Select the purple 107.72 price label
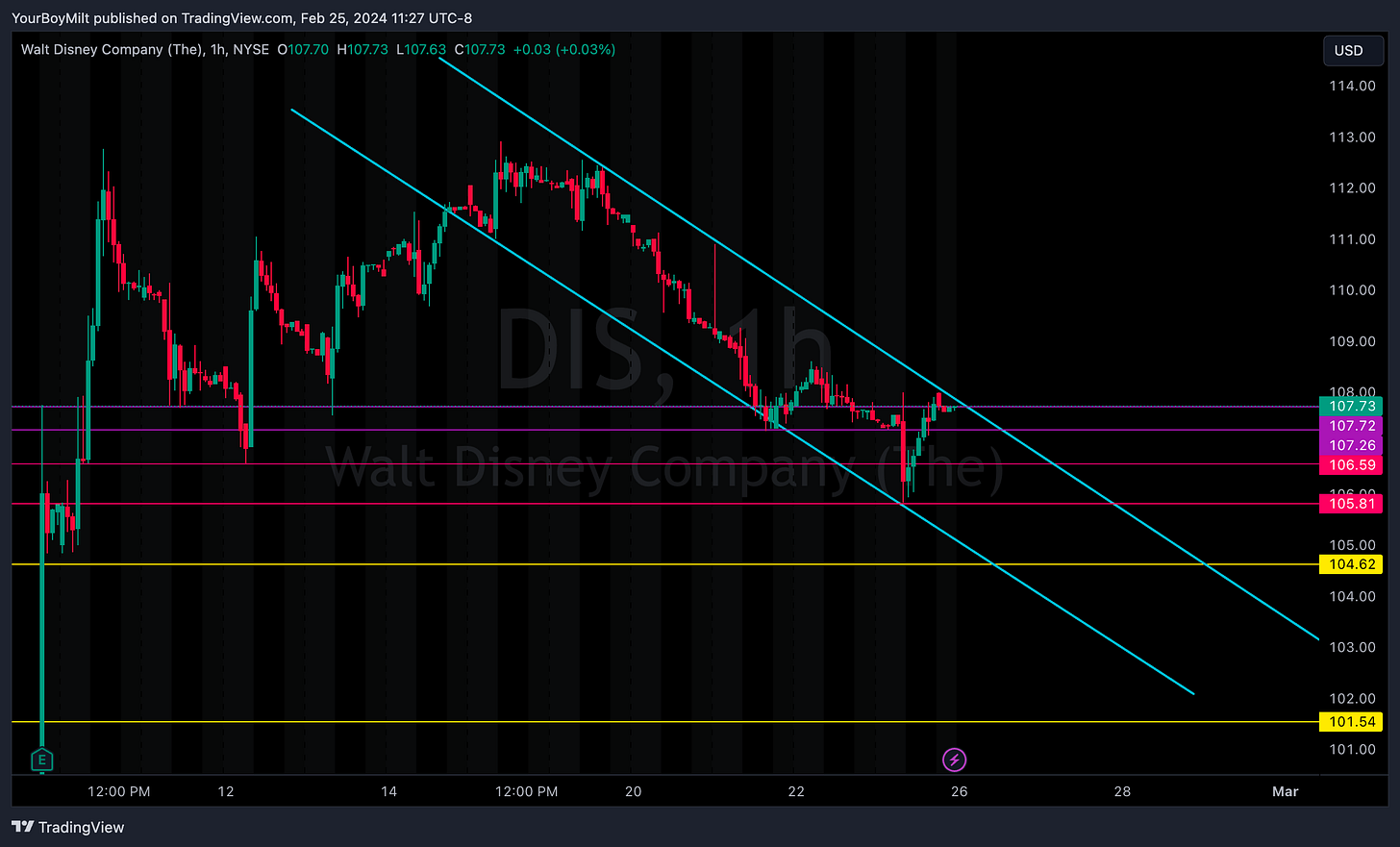 tap(1351, 426)
